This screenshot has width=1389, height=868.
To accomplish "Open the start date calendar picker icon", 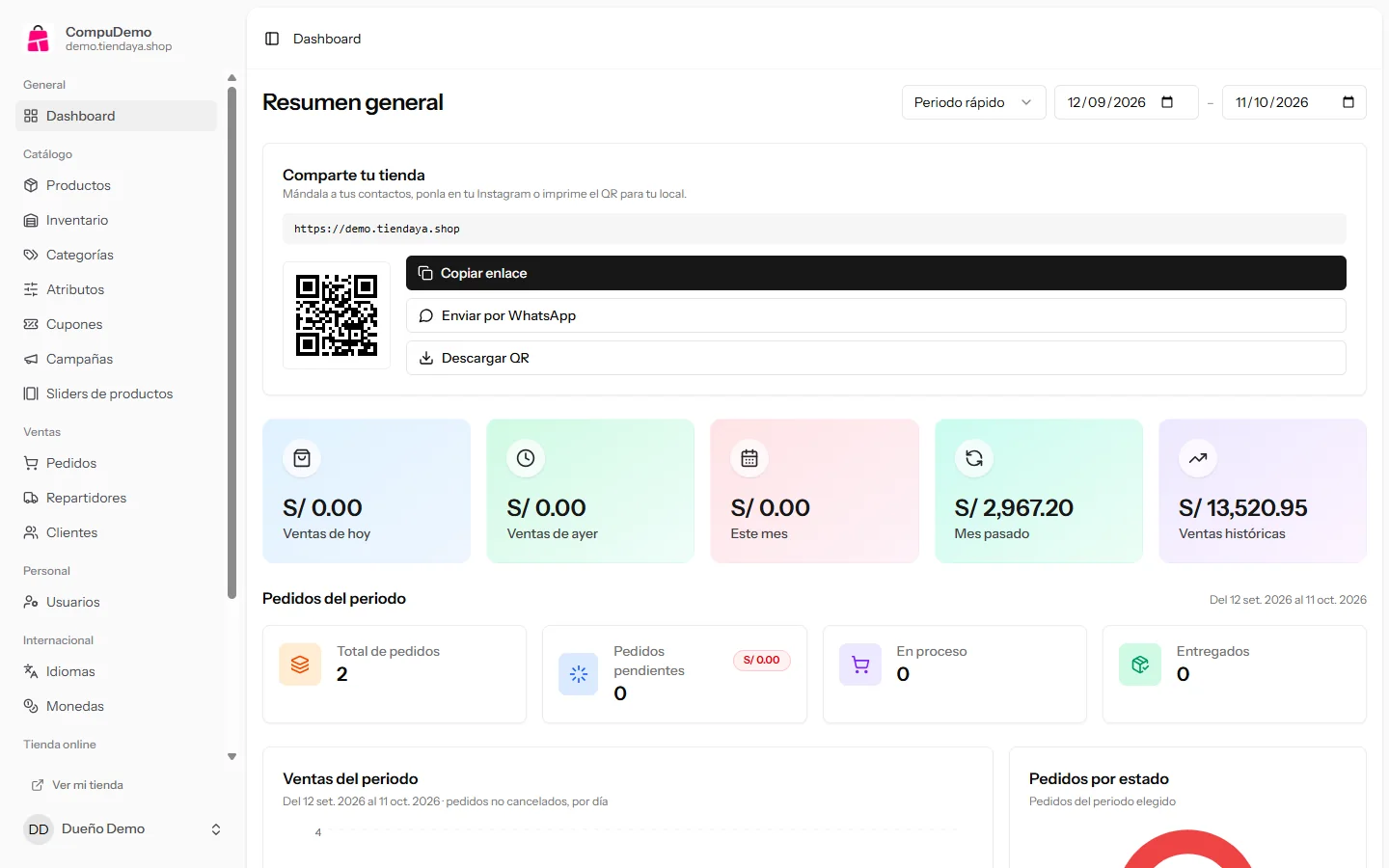I will click(1167, 102).
